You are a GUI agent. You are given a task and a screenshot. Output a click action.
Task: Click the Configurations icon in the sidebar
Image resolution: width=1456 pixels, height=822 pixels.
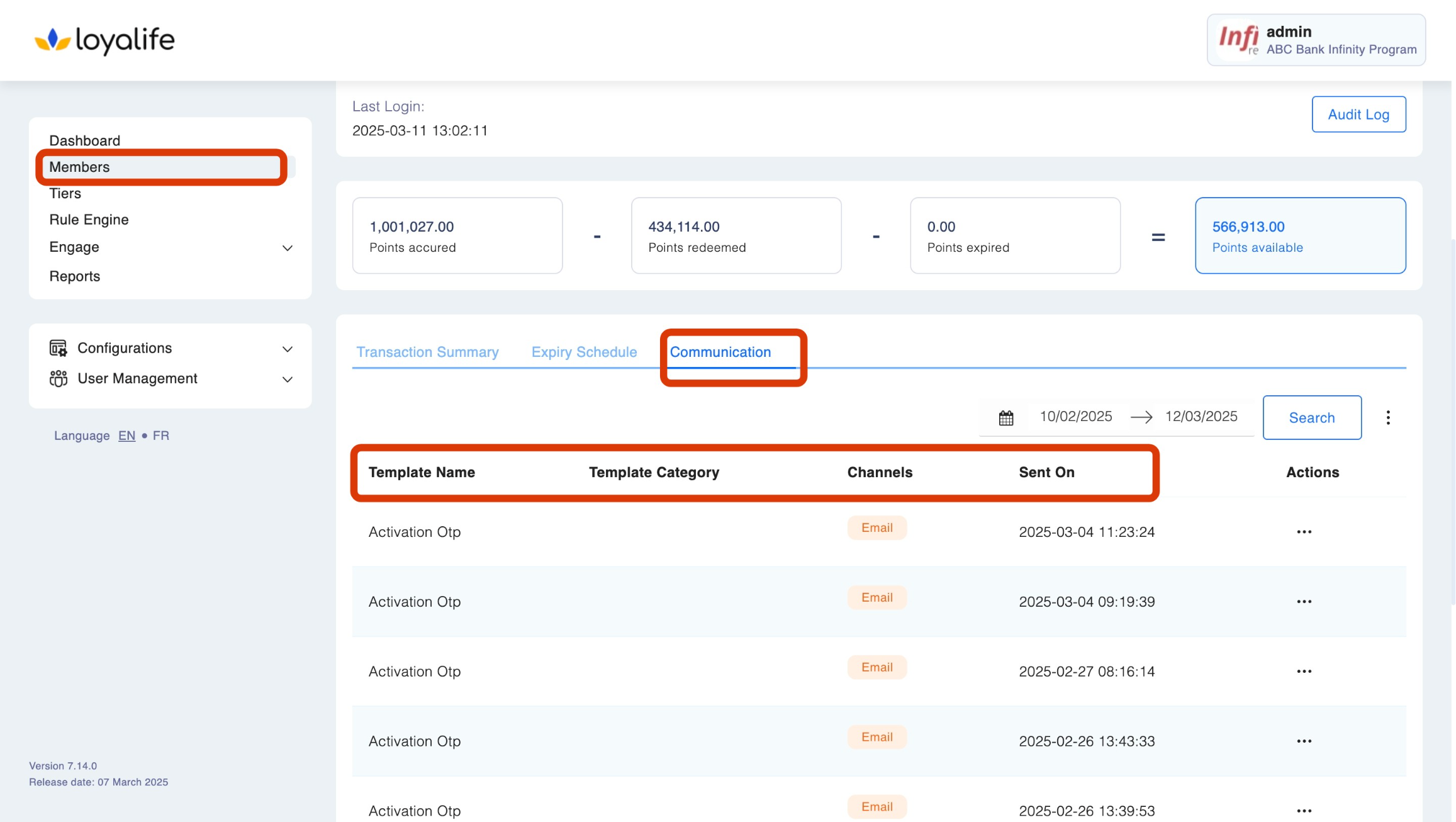coord(58,348)
